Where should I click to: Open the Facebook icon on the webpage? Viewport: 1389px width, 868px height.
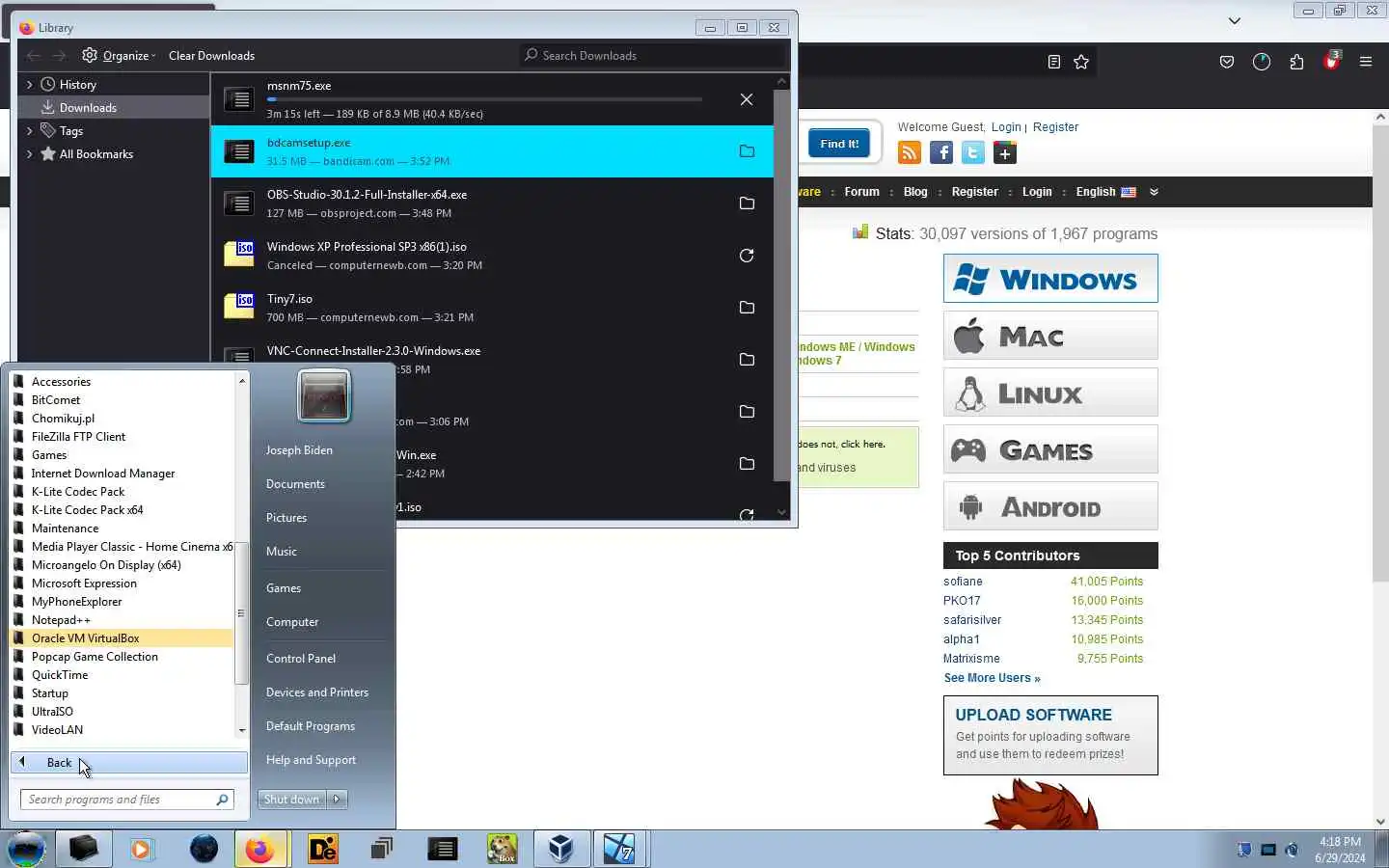tap(941, 152)
